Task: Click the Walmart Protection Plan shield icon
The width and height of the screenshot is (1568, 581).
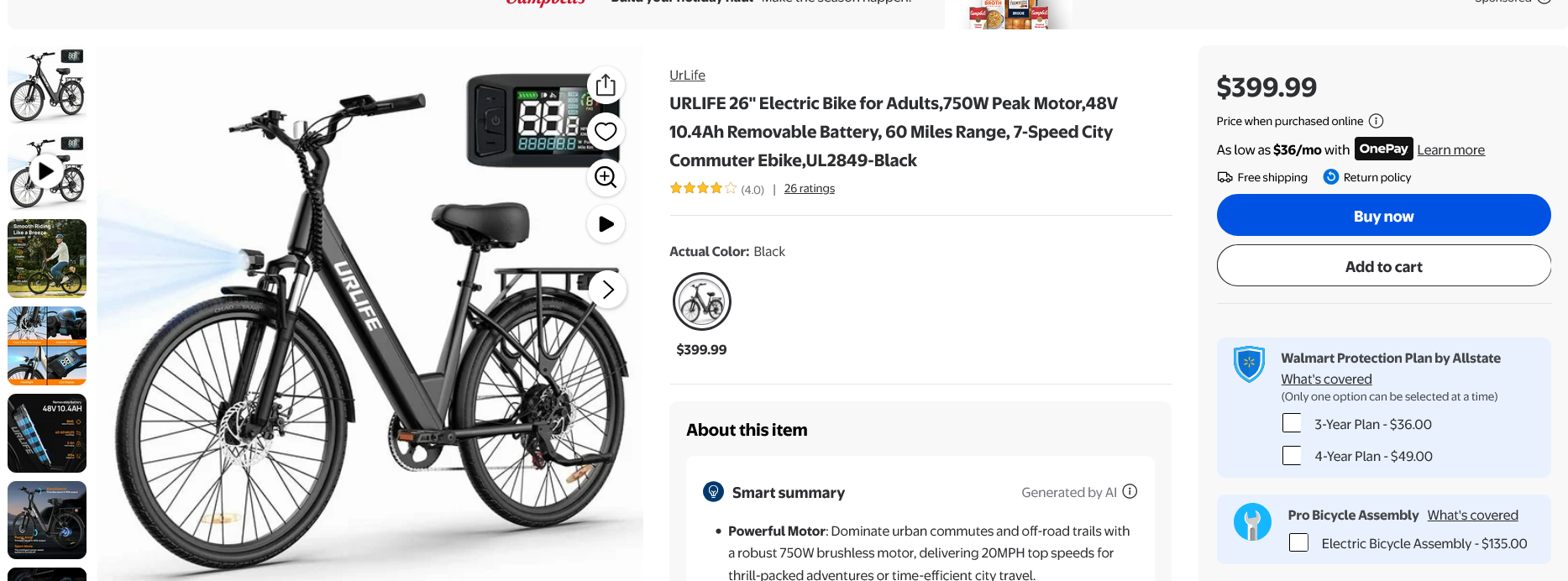Action: (x=1249, y=364)
